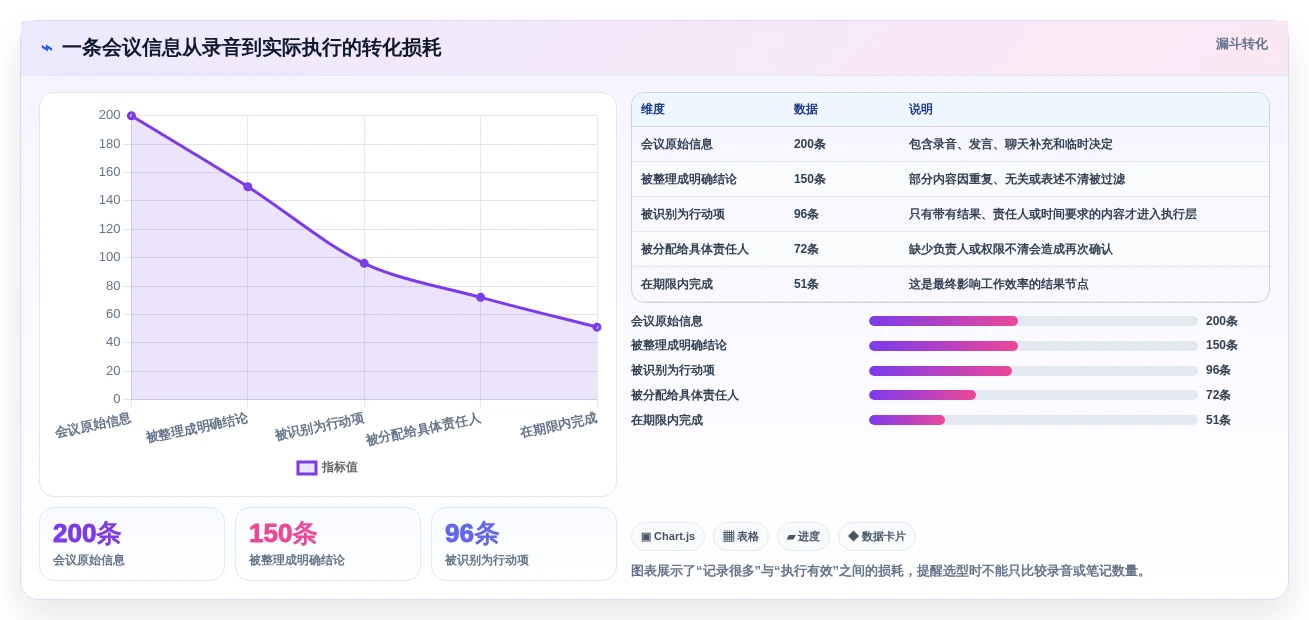Click description 包含录音、发言、聊天补充和临时决定
Screen dimensions: 1309x620
(x=1010, y=145)
